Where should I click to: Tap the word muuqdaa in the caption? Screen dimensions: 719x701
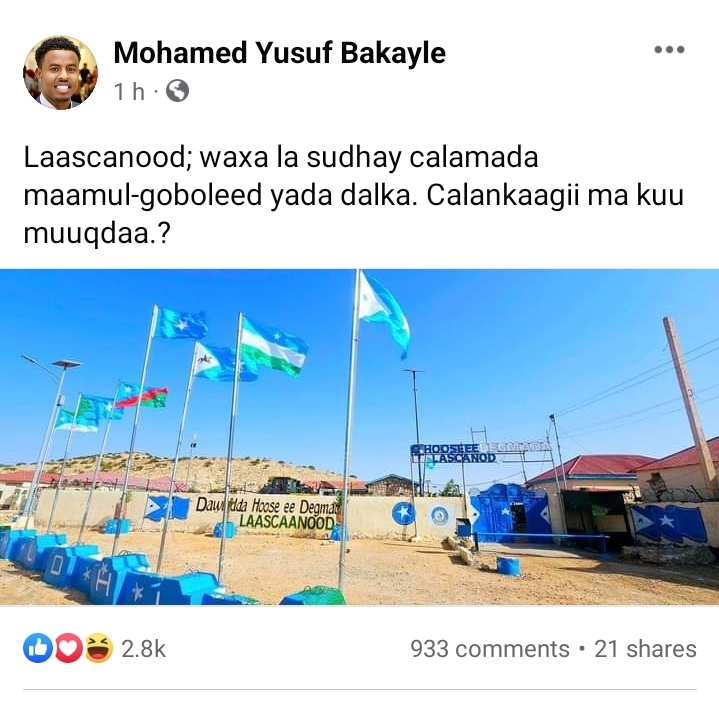(x=86, y=234)
